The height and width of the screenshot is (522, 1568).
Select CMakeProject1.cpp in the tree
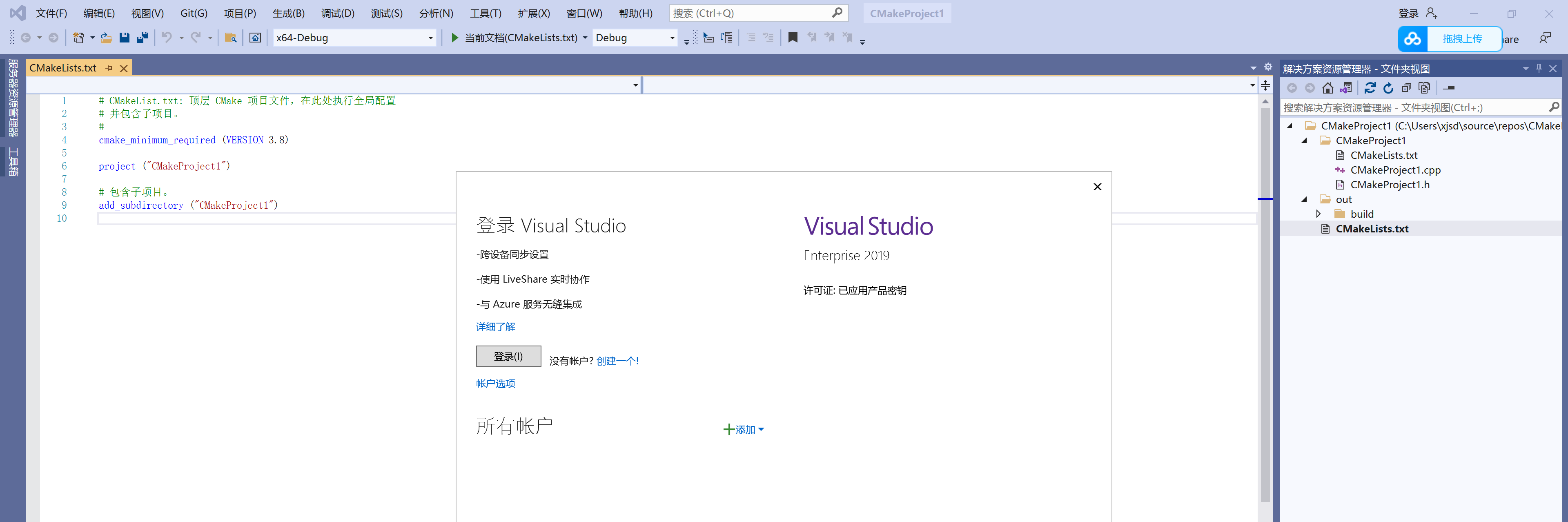click(1395, 170)
